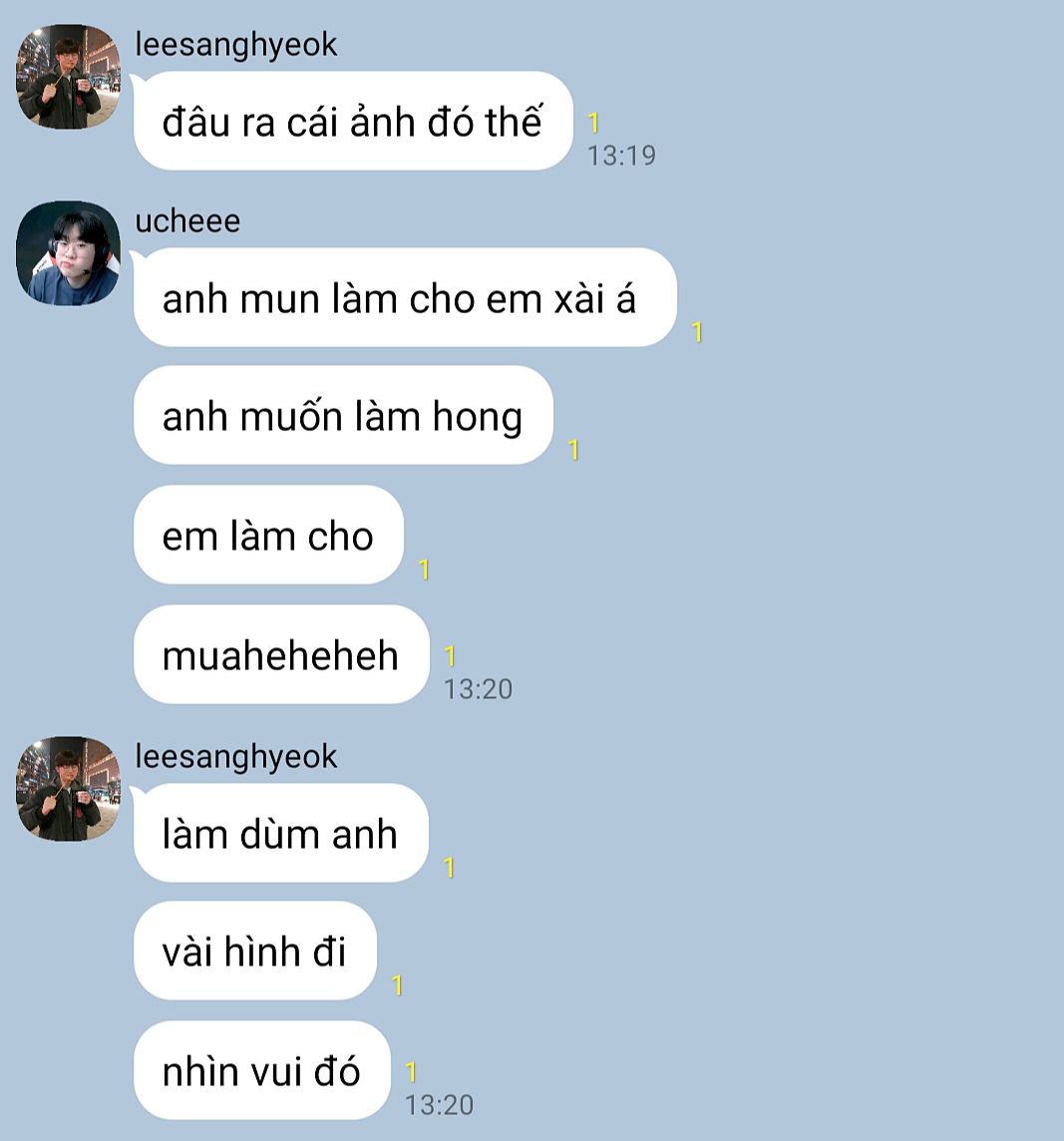The width and height of the screenshot is (1064, 1141).
Task: Tap the 13:20 timestamp next to 'muaheheheh'
Action: tap(478, 689)
